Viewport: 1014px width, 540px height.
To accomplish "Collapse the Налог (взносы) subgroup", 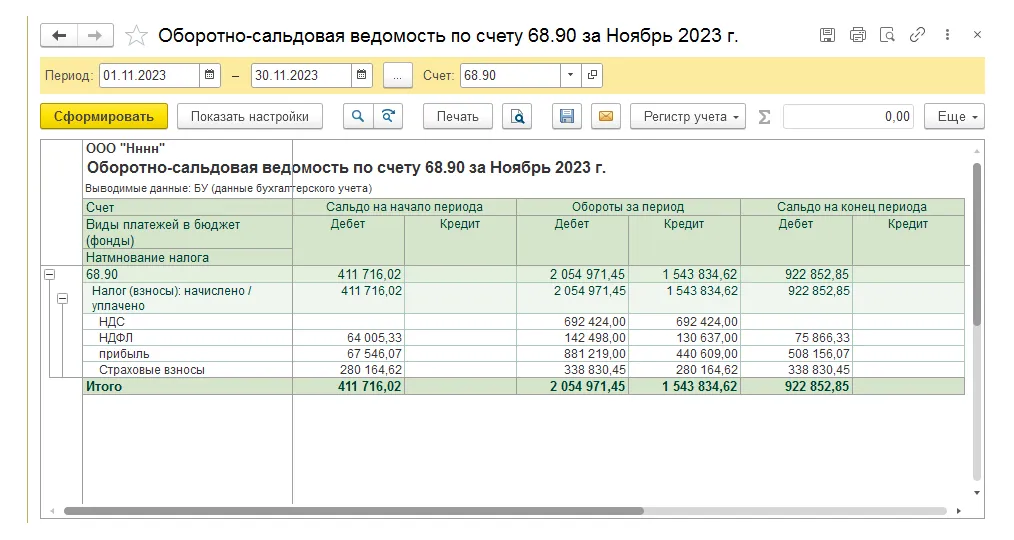I will (62, 298).
